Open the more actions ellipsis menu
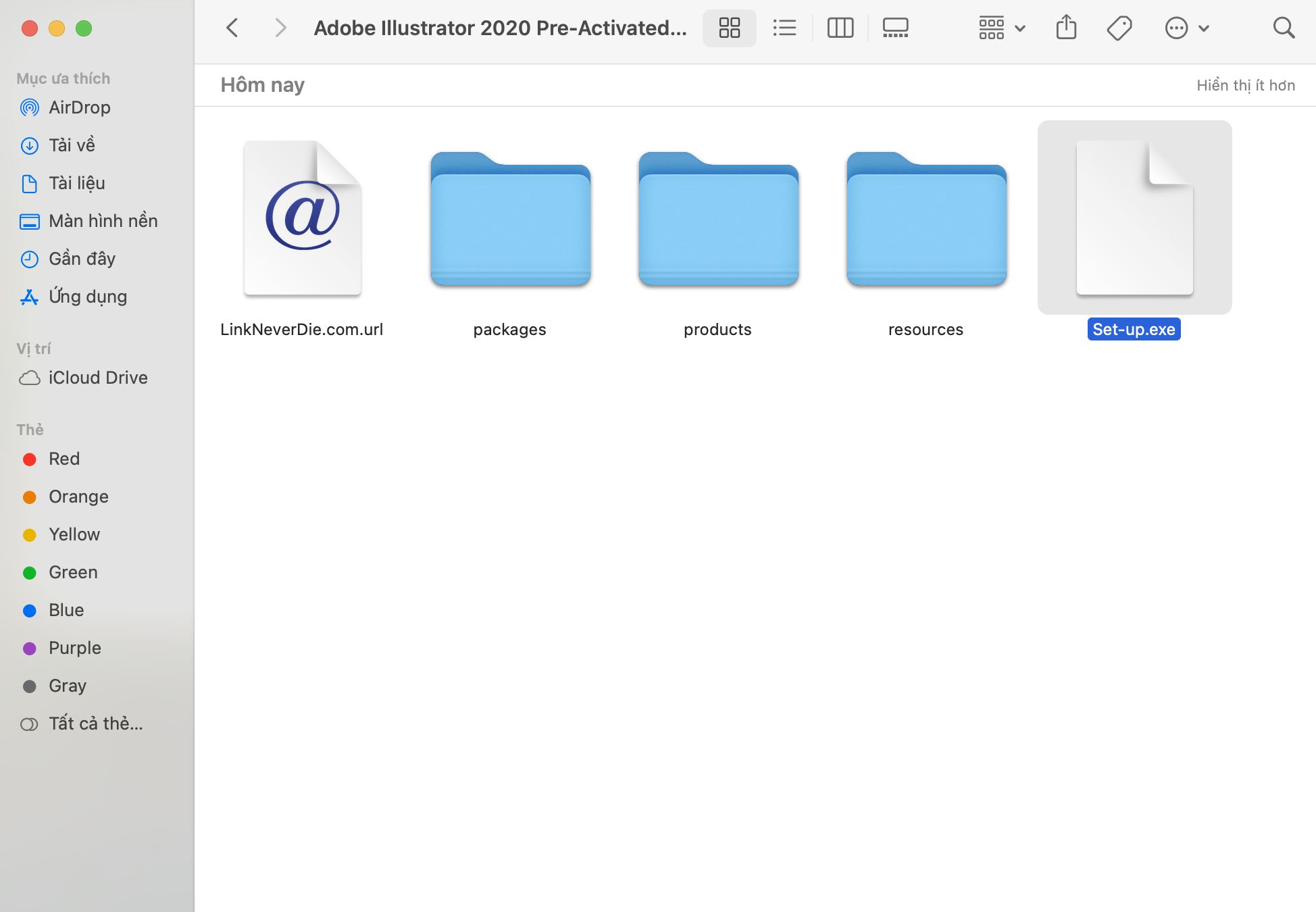1316x912 pixels. [x=1187, y=28]
